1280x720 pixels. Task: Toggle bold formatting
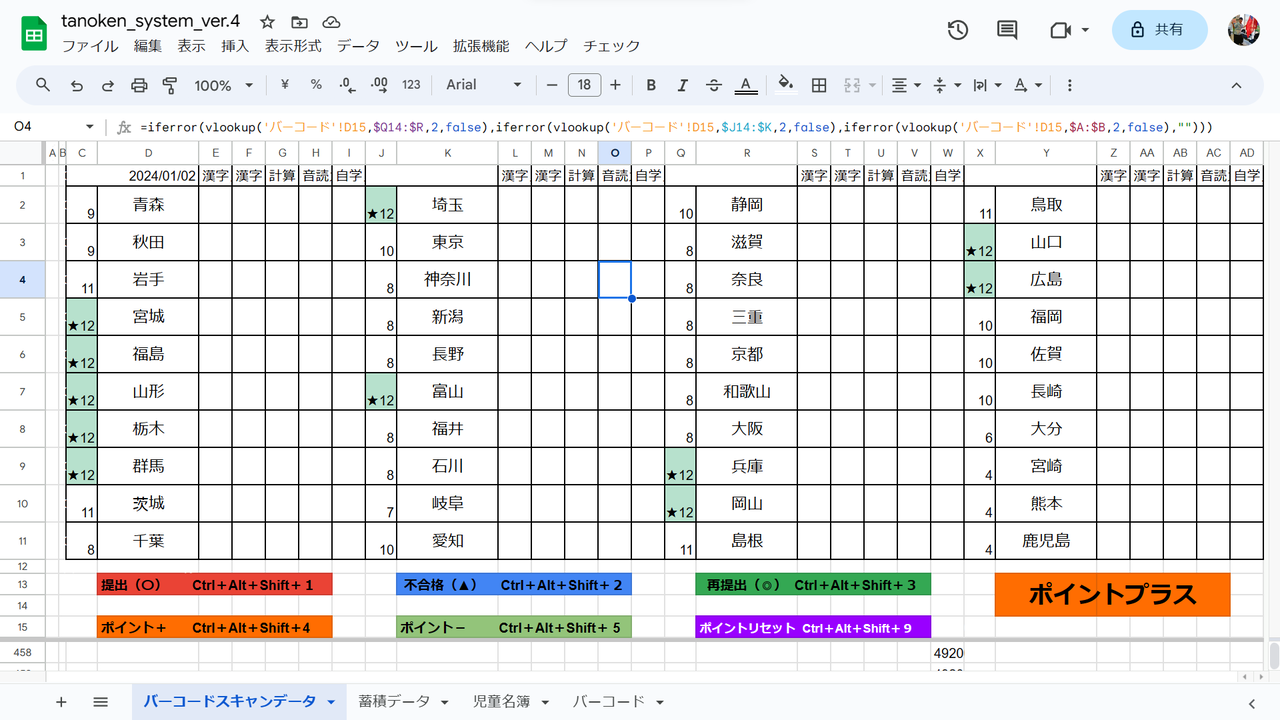tap(651, 85)
